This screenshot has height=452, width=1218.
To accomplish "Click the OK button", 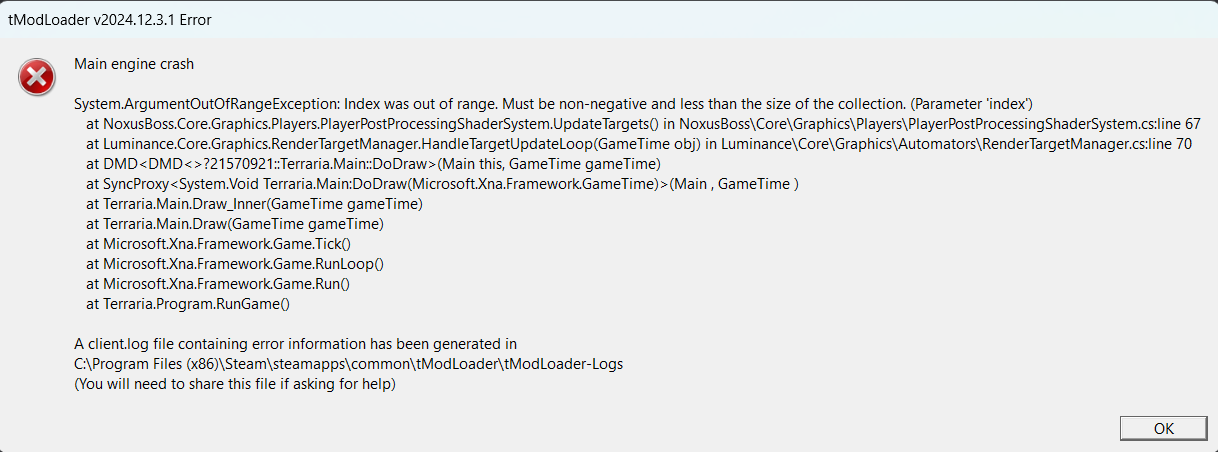I will coord(1163,428).
